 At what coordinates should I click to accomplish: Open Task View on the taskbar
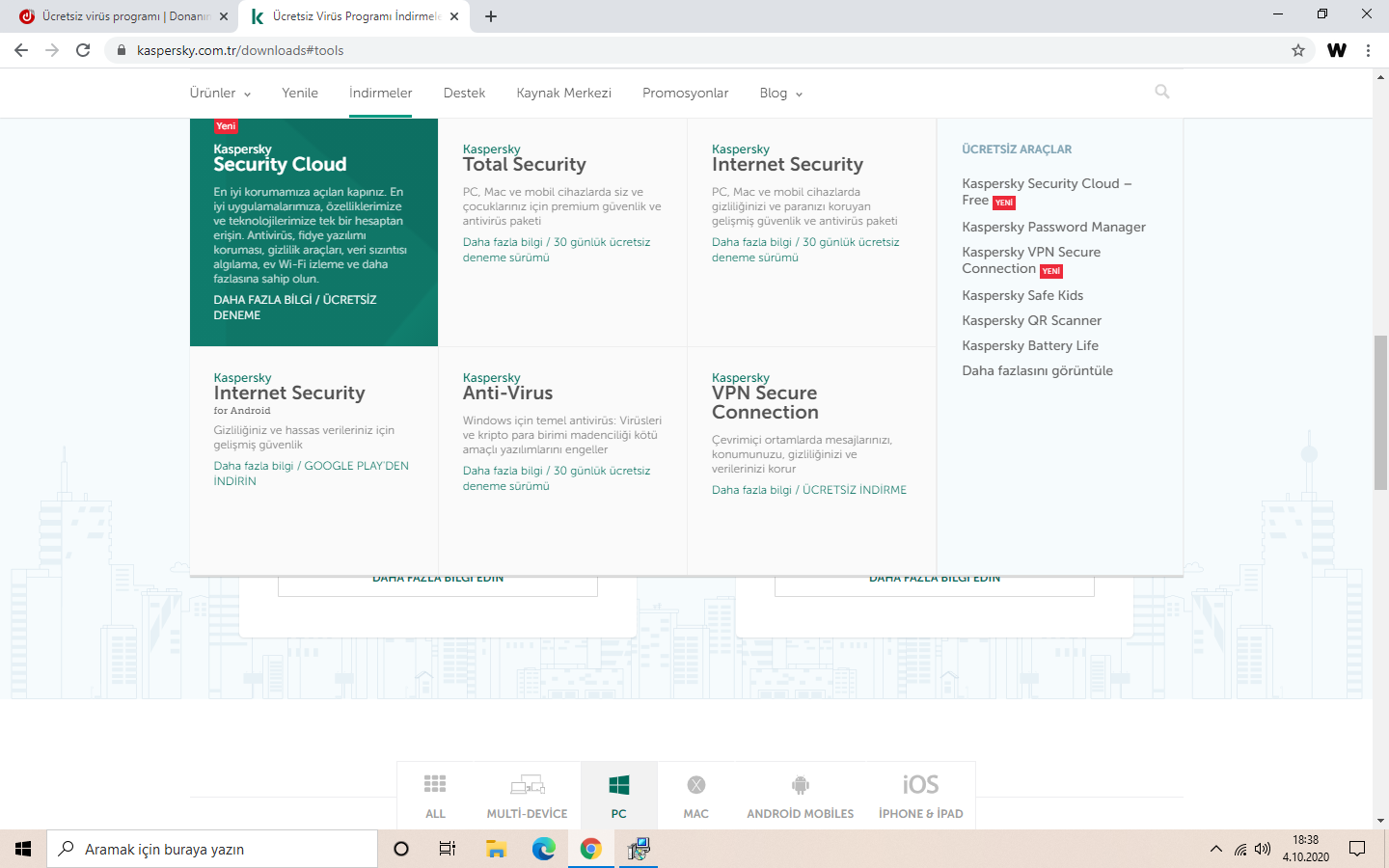coord(448,849)
